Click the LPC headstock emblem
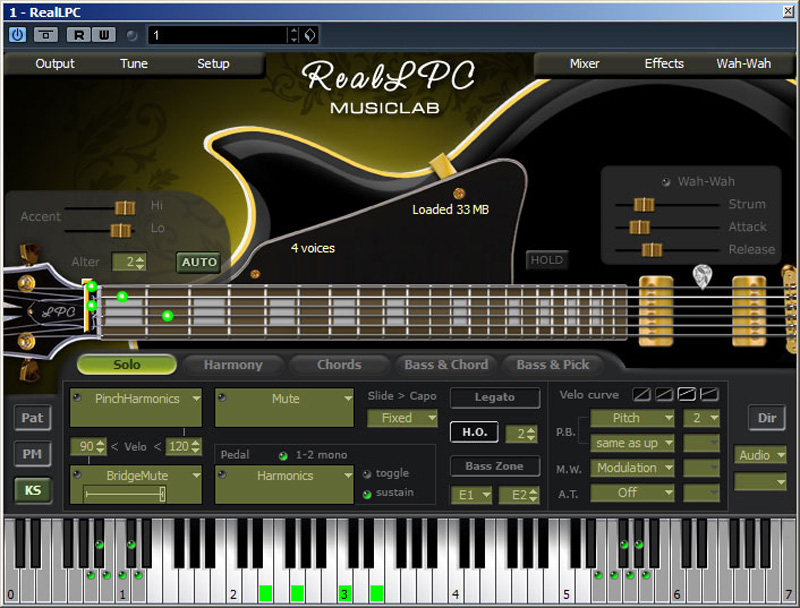Image resolution: width=800 pixels, height=608 pixels. coord(58,312)
